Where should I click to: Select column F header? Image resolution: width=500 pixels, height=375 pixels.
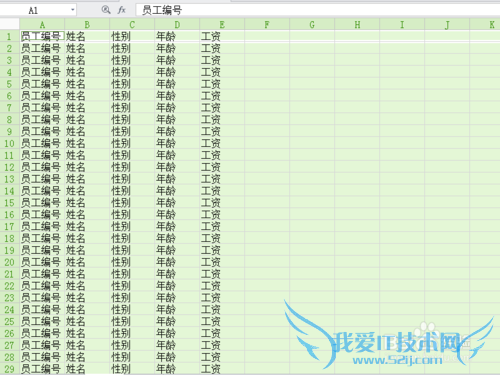267,24
